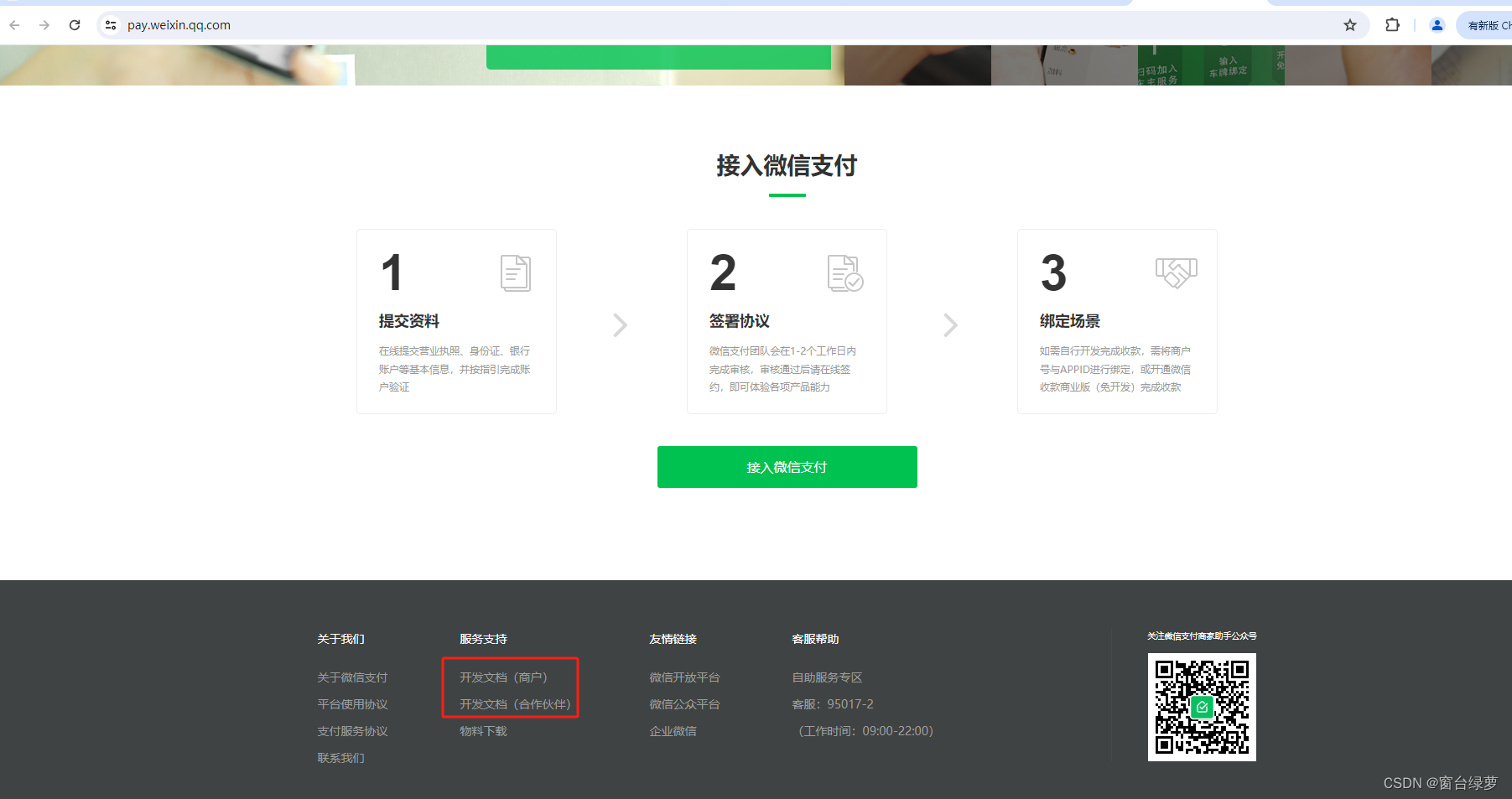Click the 关于我们 footer column heading
1512x799 pixels.
coord(340,639)
